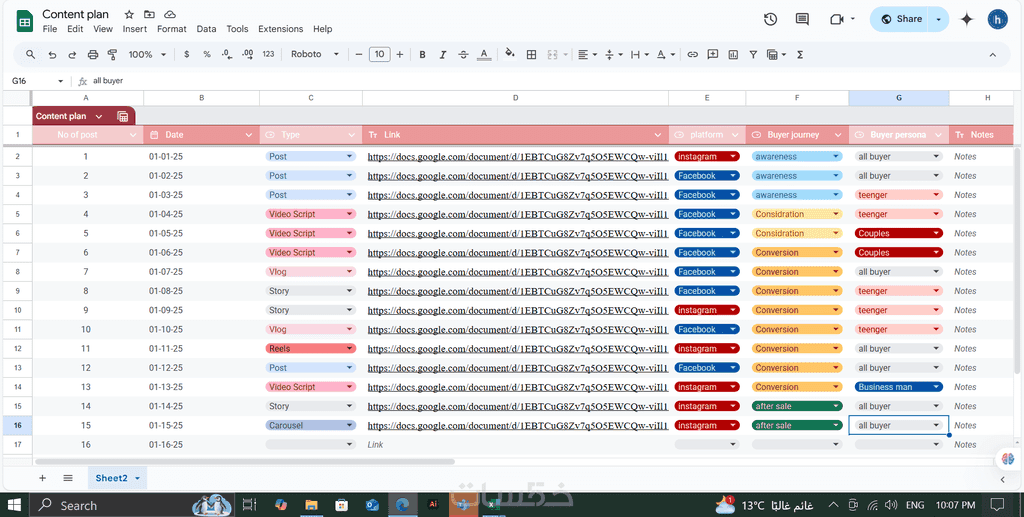Toggle strikethrough formatting

[x=463, y=55]
